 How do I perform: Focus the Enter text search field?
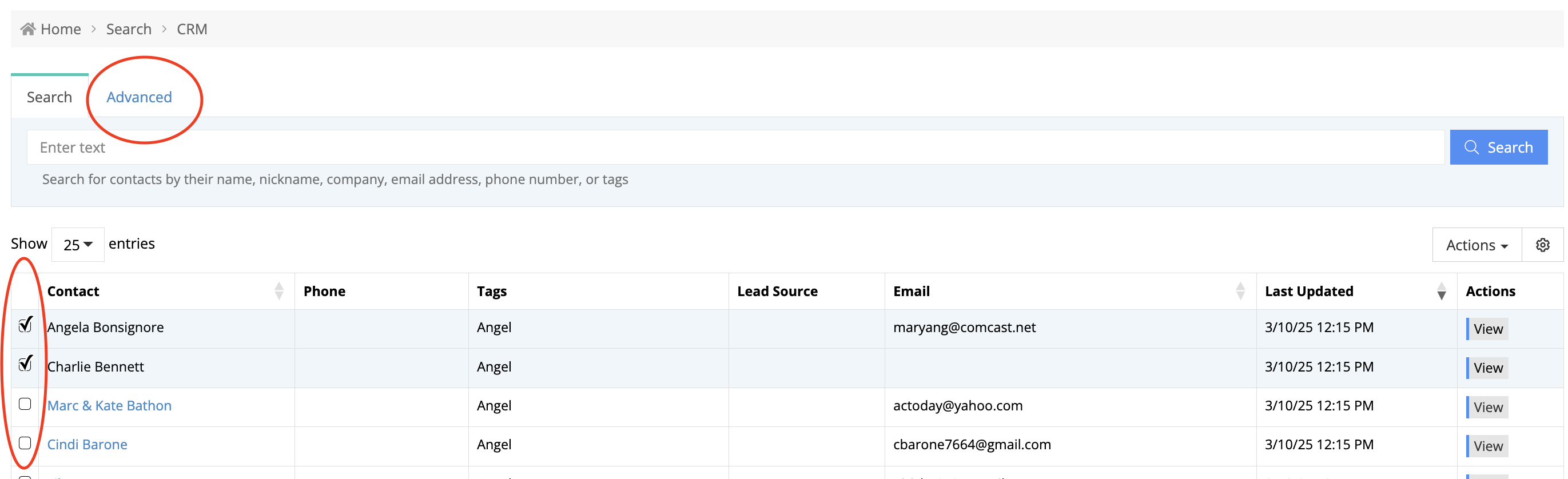click(x=735, y=147)
